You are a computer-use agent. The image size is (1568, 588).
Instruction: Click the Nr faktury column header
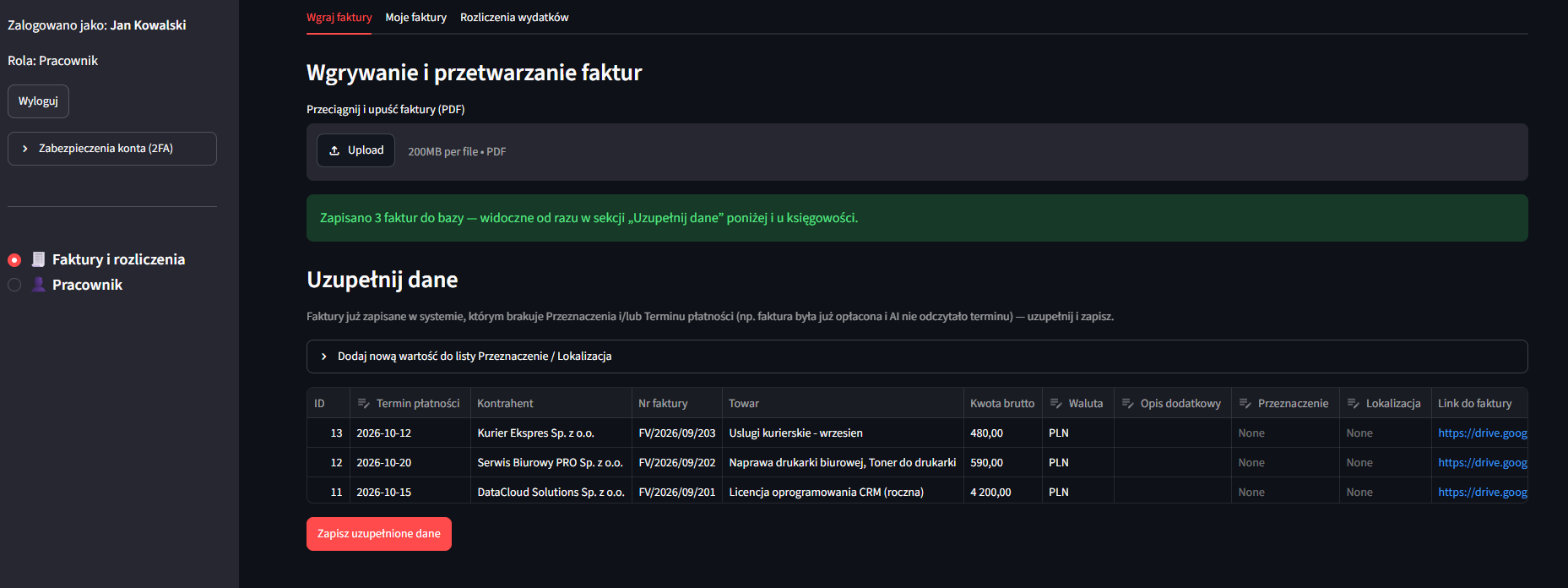tap(677, 403)
